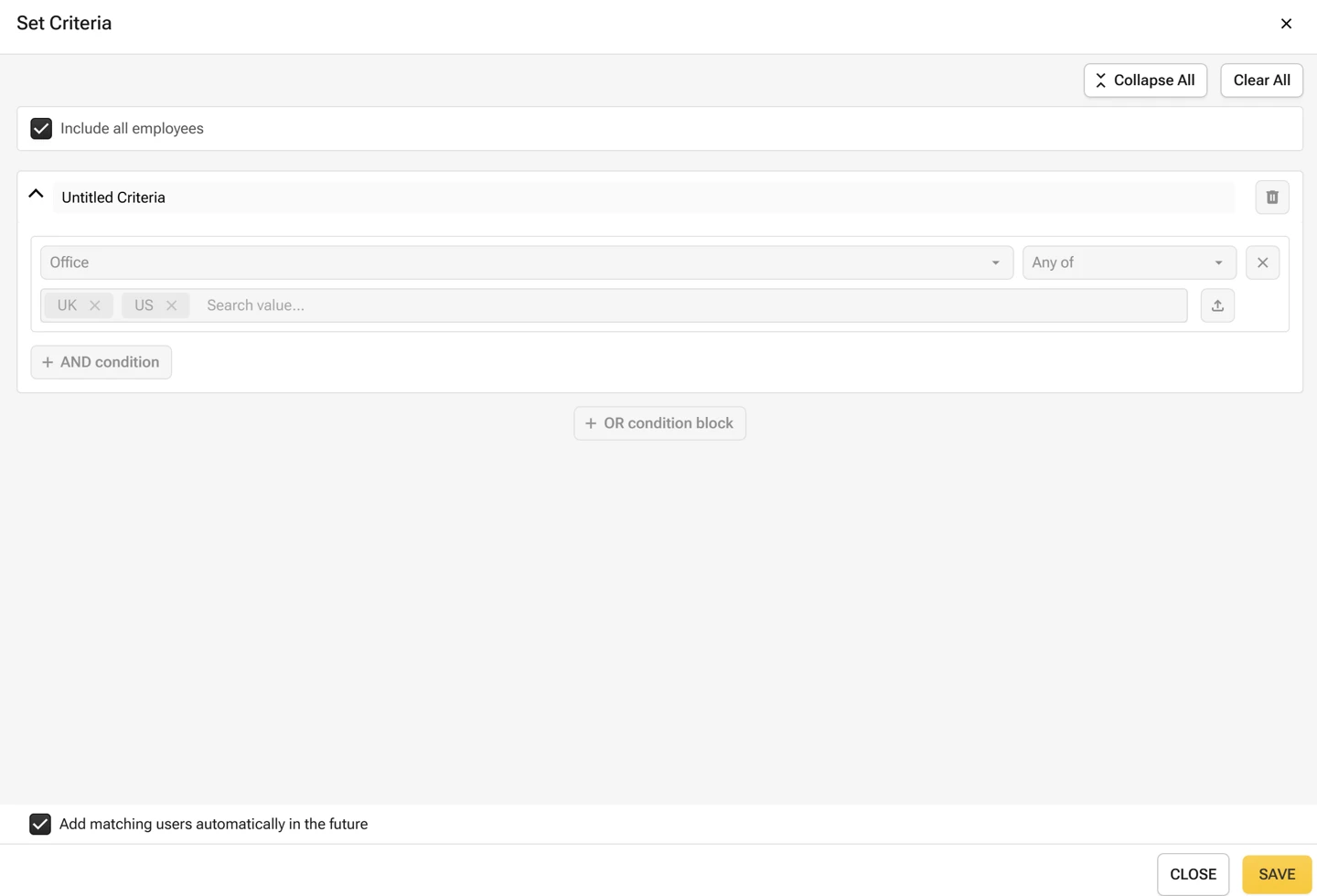Click the Set Criteria title text
This screenshot has height=896, width=1317.
pyautogui.click(x=64, y=23)
